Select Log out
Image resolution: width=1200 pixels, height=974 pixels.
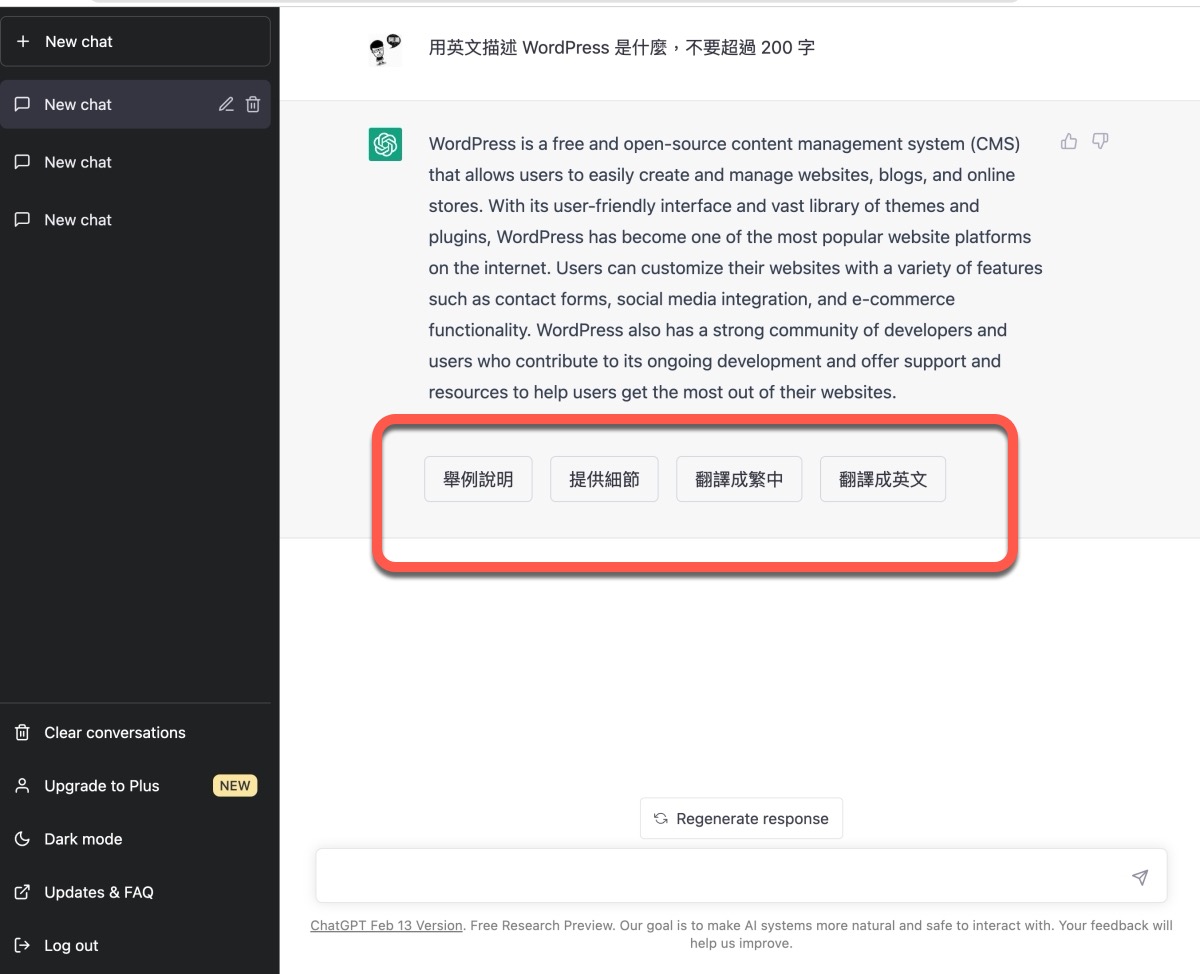135,945
